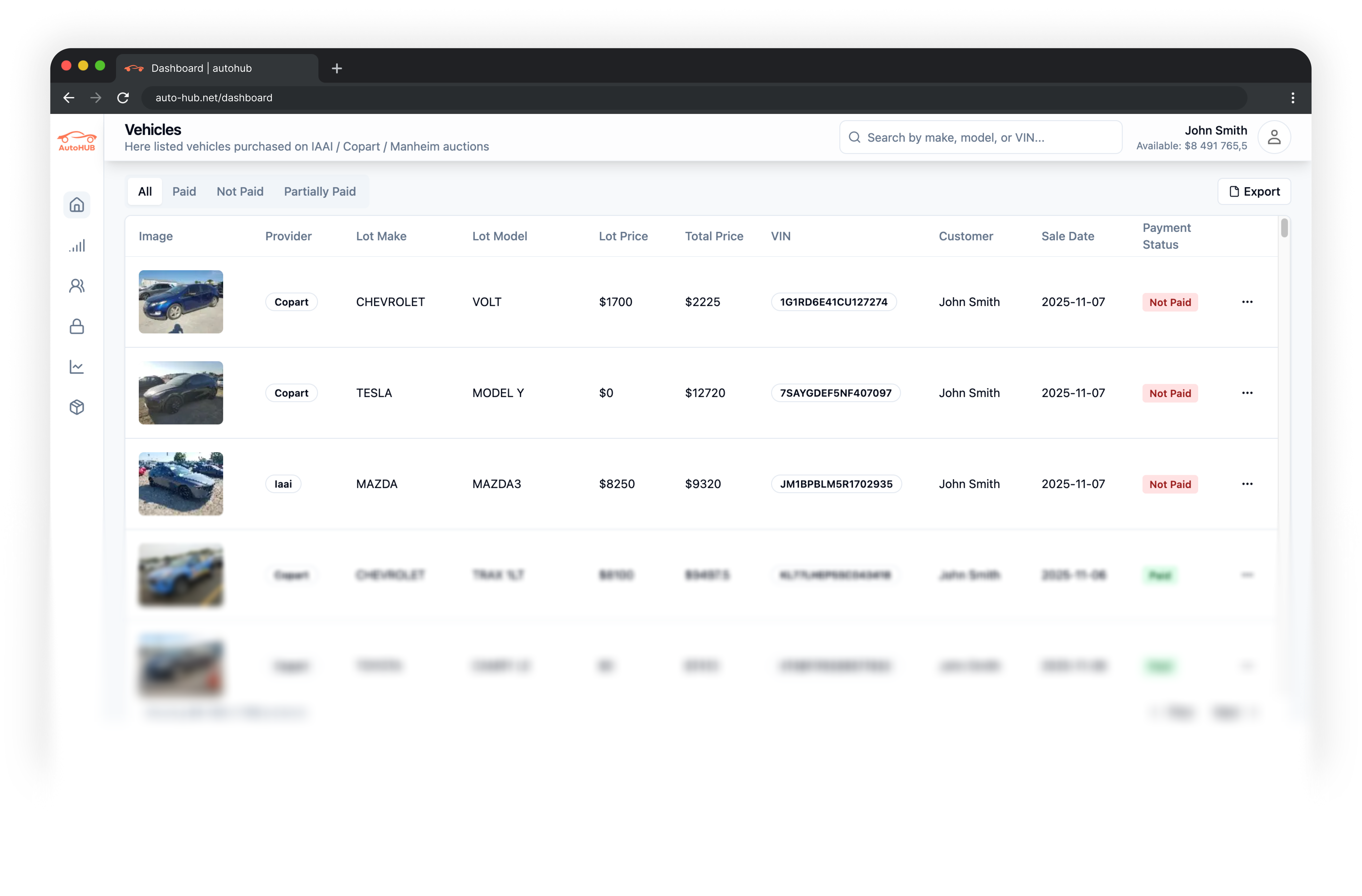Open the home dashboard sidebar icon
Image resolution: width=1362 pixels, height=896 pixels.
point(77,205)
